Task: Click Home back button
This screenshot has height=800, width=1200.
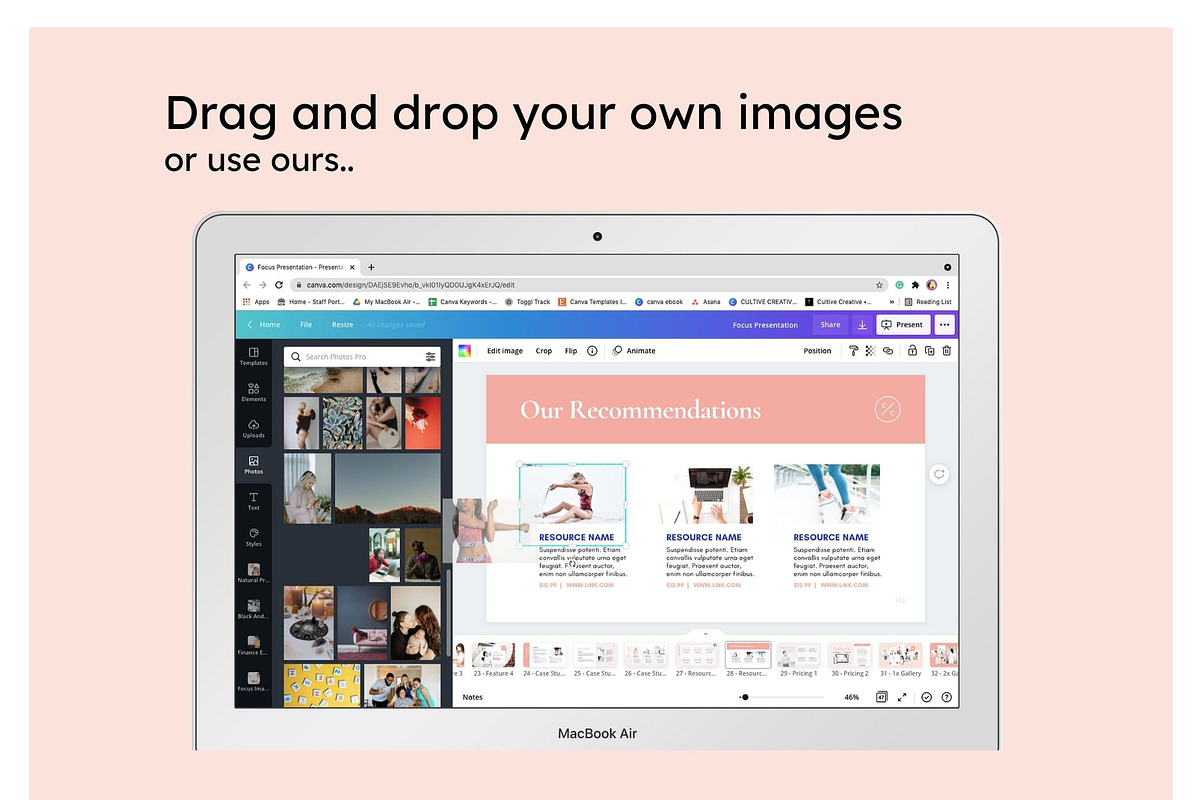Action: click(264, 325)
